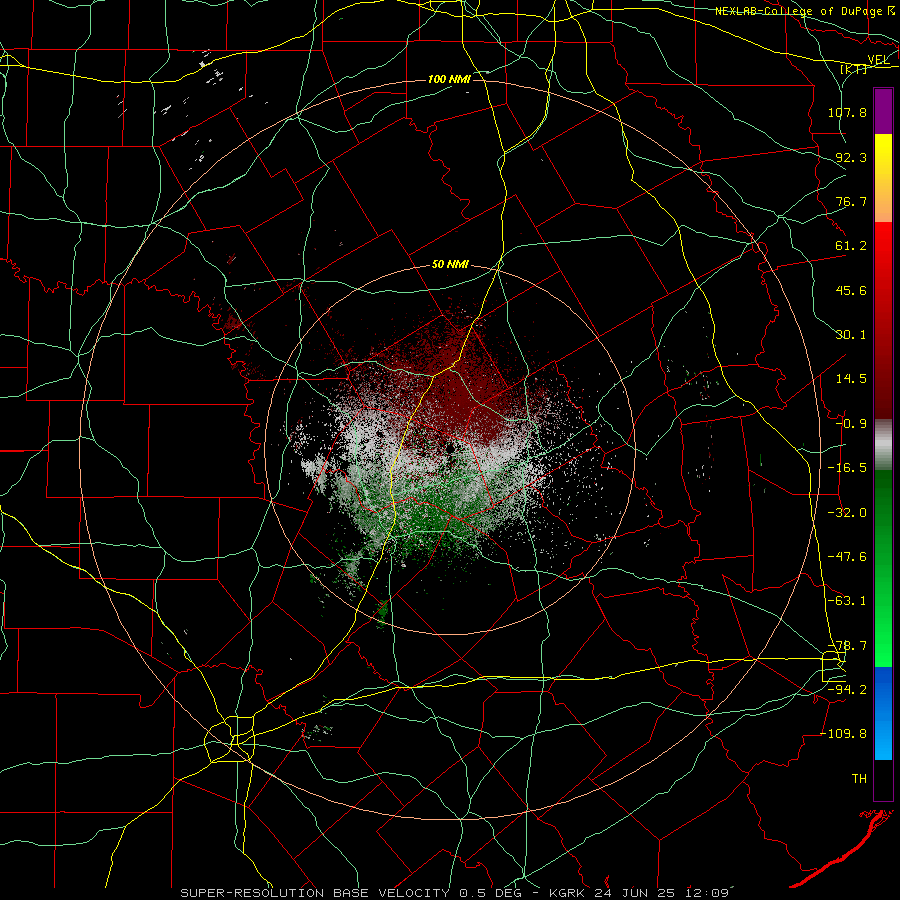Click the -63.1 value on velocity scale

(847, 601)
